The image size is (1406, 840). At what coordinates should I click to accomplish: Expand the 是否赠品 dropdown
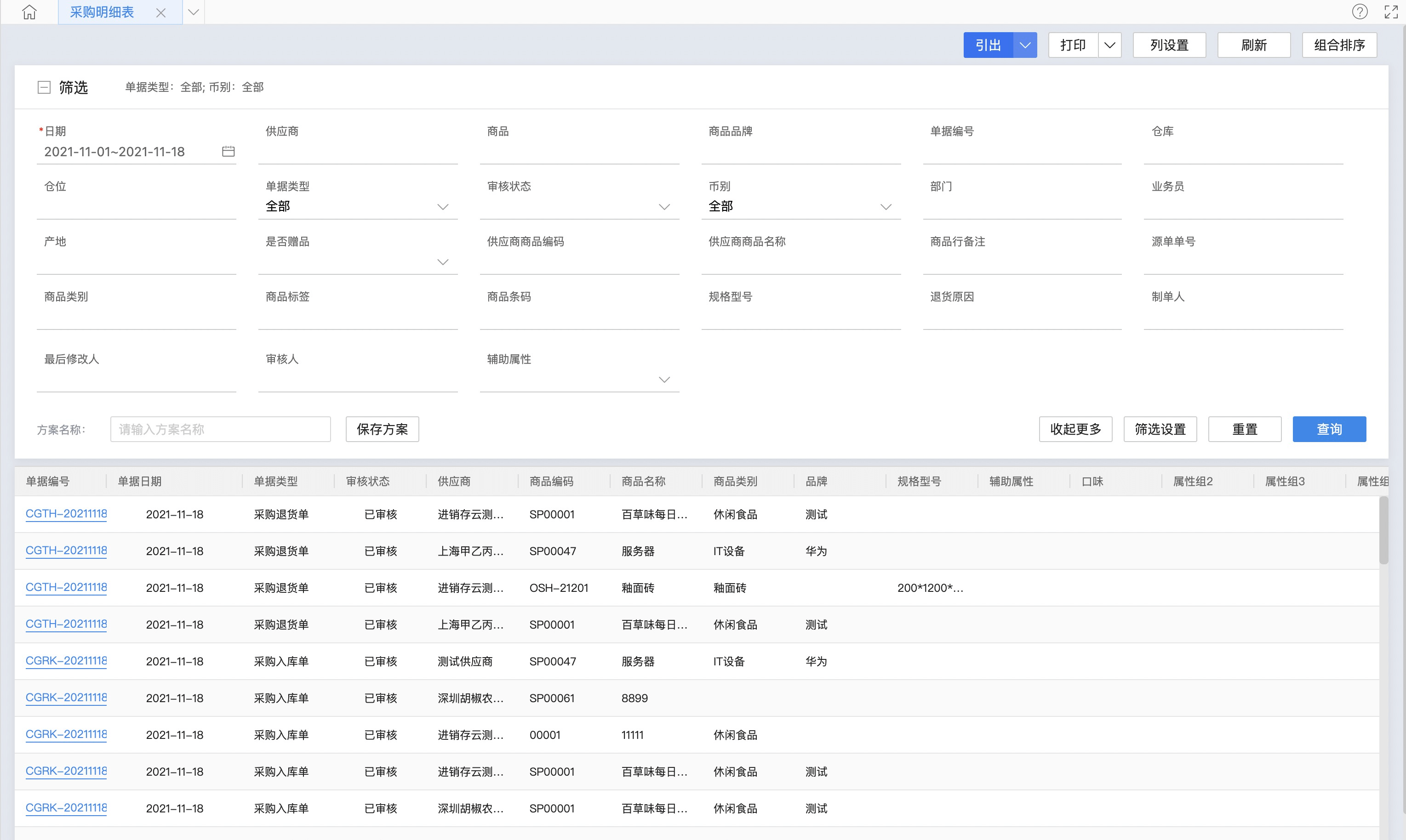point(443,262)
